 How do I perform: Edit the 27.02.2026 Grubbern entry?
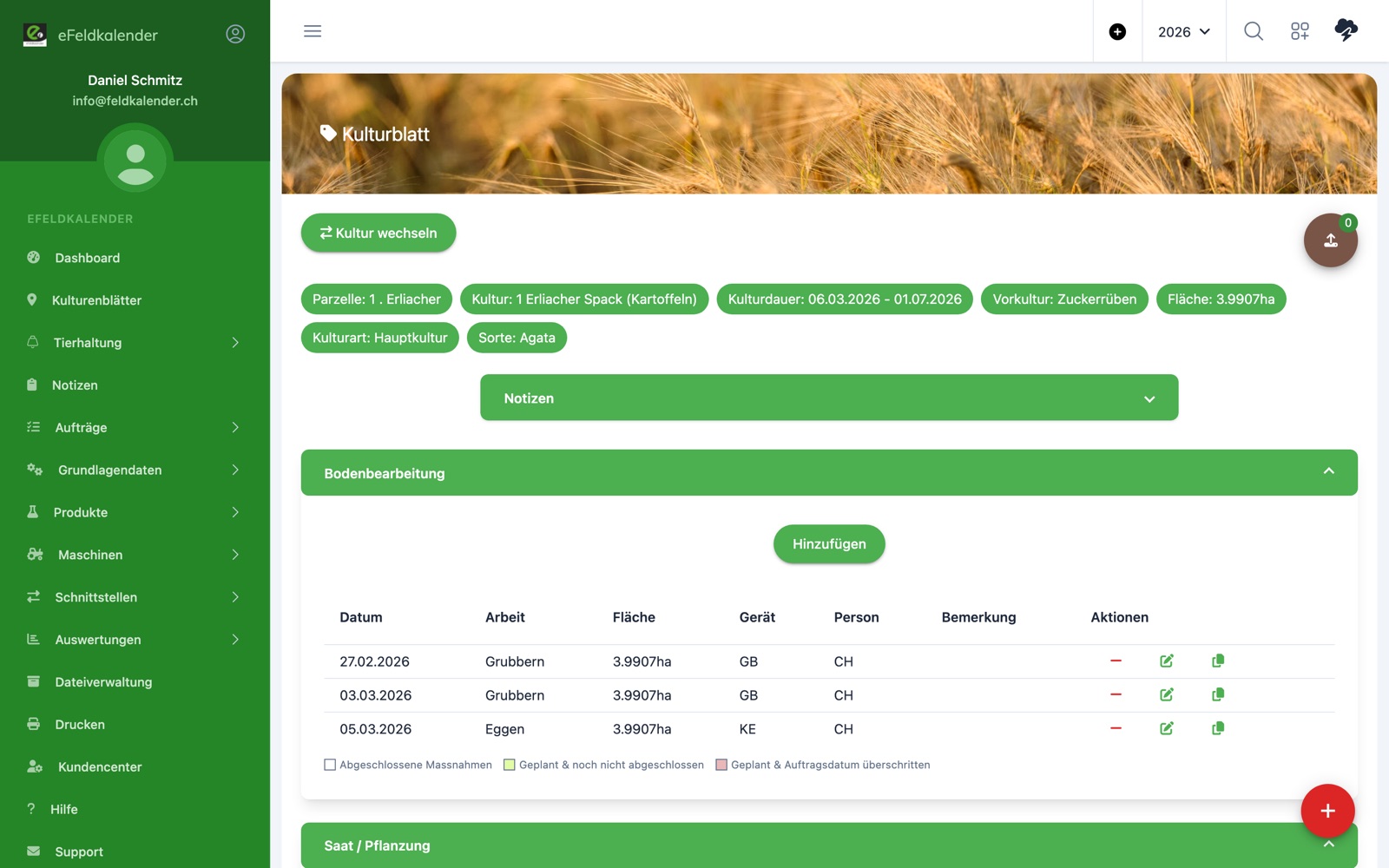click(x=1167, y=661)
